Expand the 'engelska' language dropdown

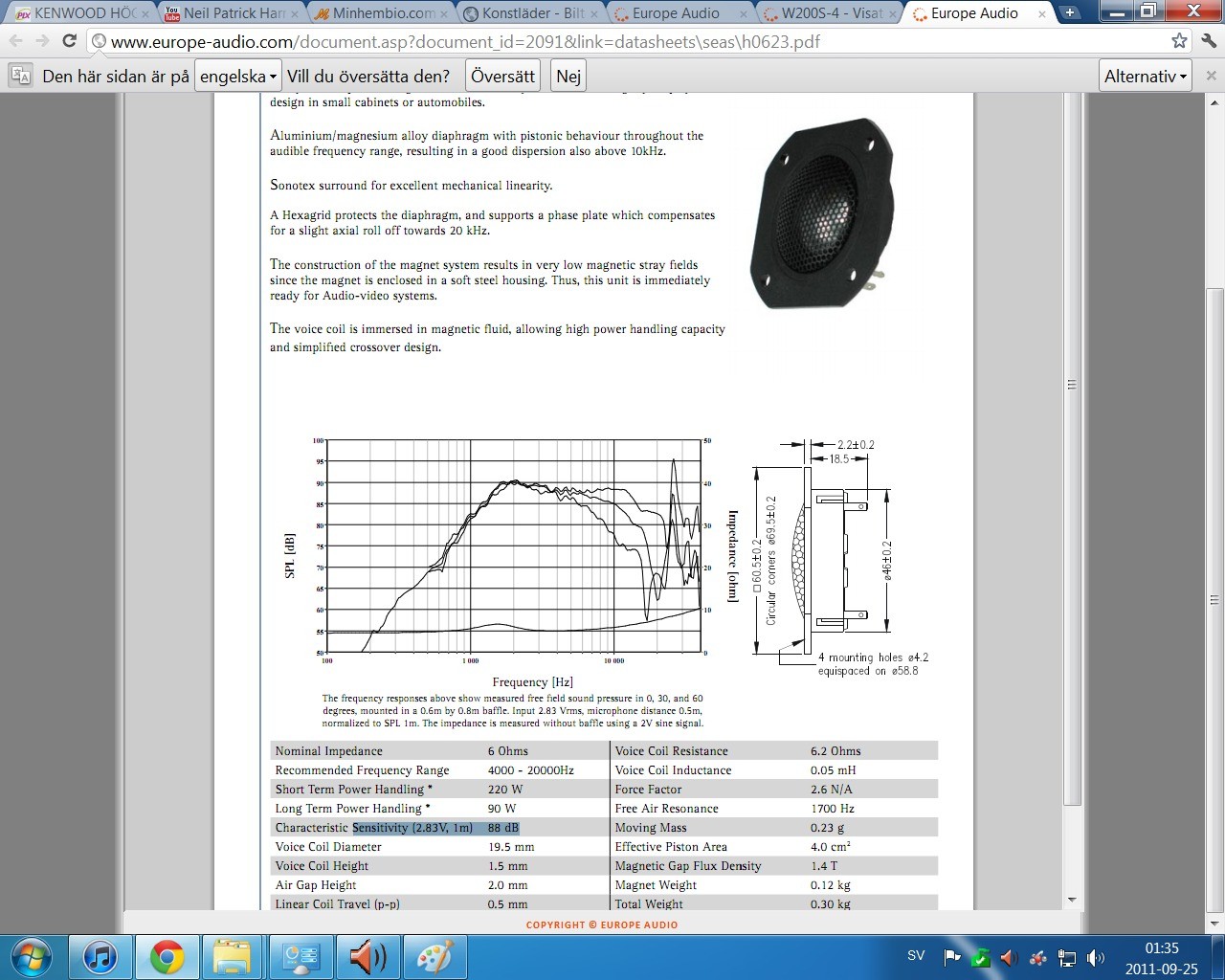[x=237, y=76]
